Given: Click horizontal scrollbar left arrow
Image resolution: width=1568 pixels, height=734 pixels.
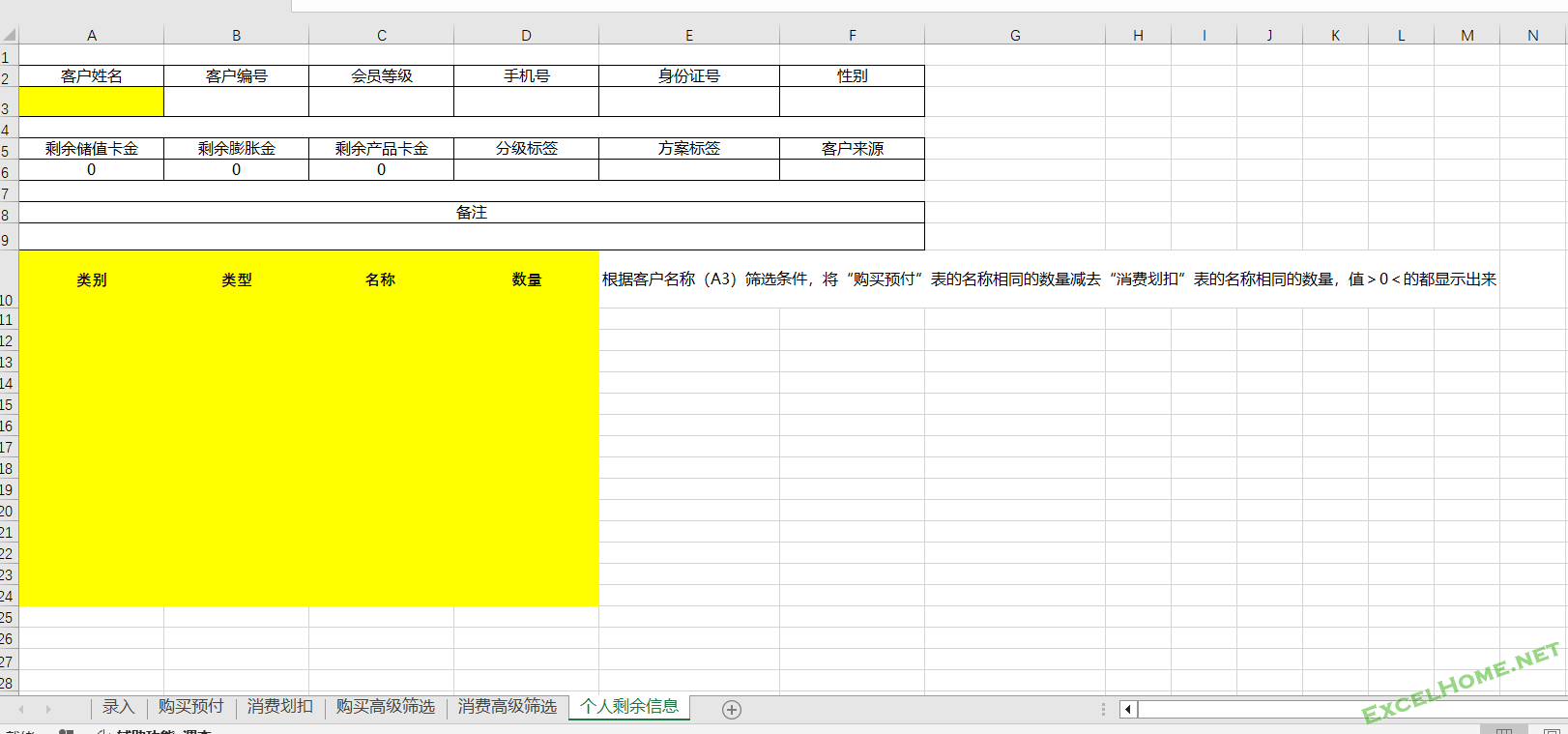Looking at the screenshot, I should (1127, 710).
